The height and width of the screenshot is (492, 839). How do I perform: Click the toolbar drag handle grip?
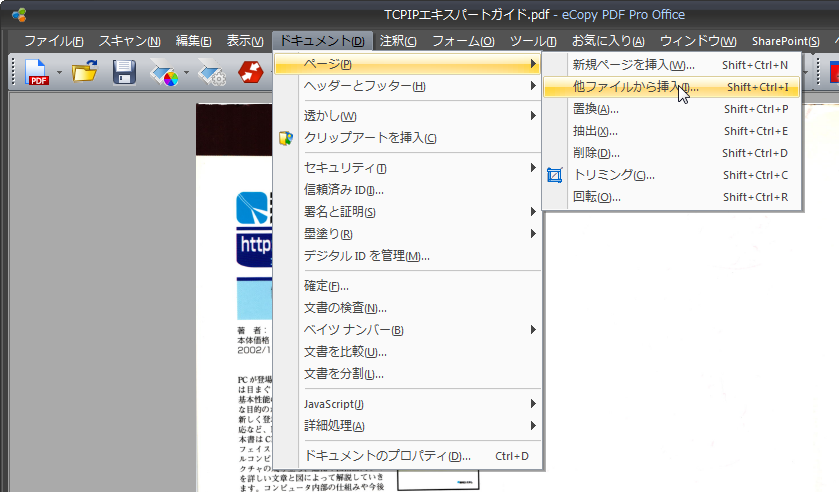14,72
